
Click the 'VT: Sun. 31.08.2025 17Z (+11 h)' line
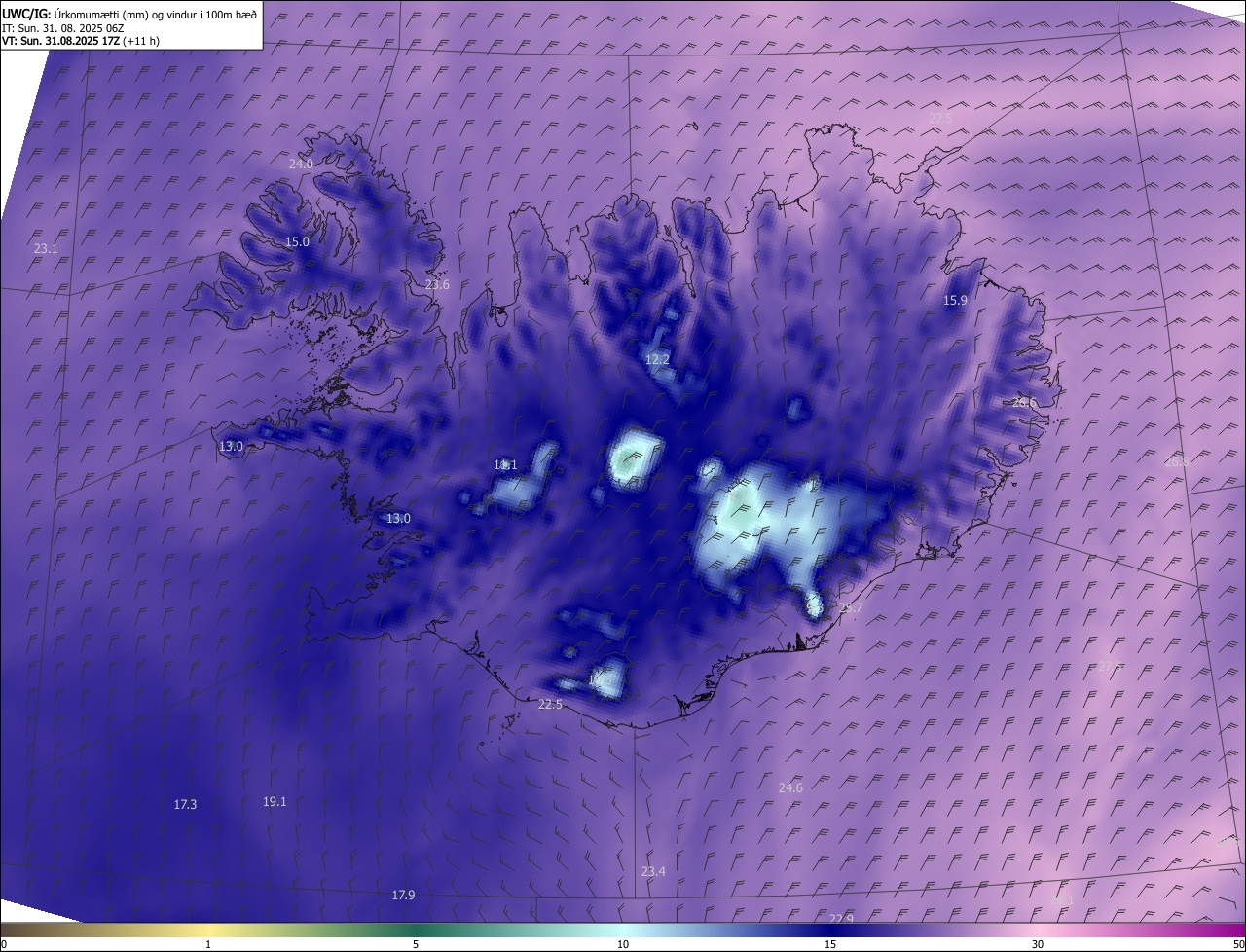81,41
